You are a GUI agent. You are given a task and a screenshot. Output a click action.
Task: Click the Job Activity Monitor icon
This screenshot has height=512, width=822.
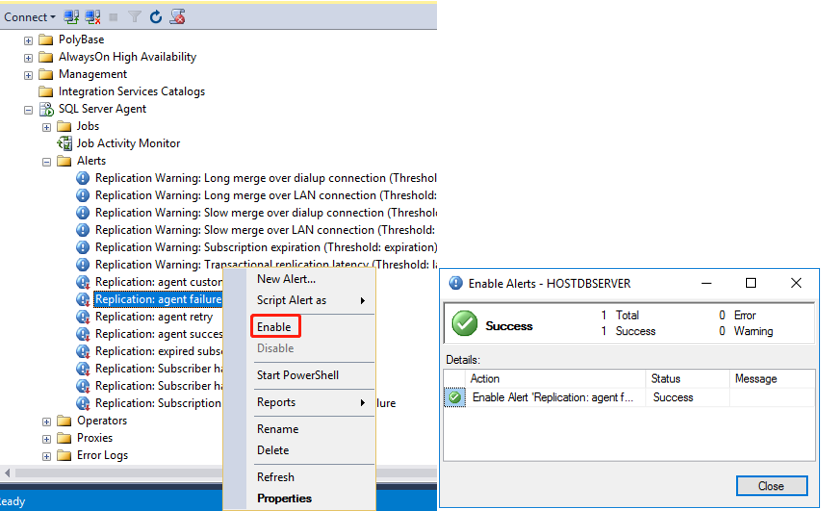[x=64, y=143]
